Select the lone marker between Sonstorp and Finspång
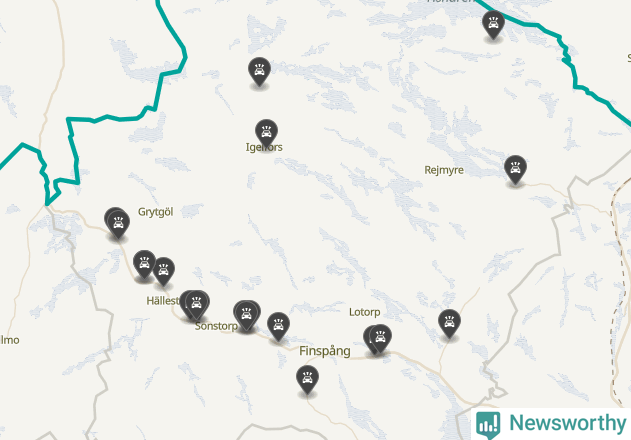Image resolution: width=631 pixels, height=440 pixels. 278,326
